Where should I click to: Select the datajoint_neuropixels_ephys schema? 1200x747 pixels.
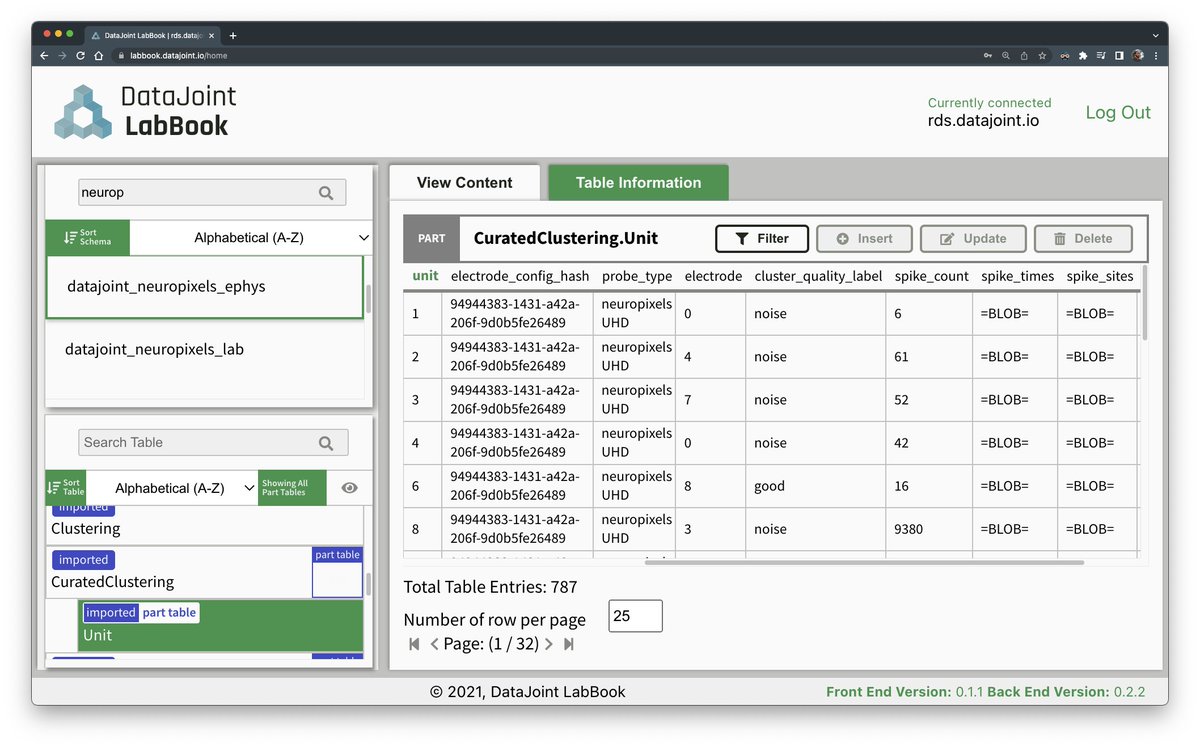click(205, 287)
